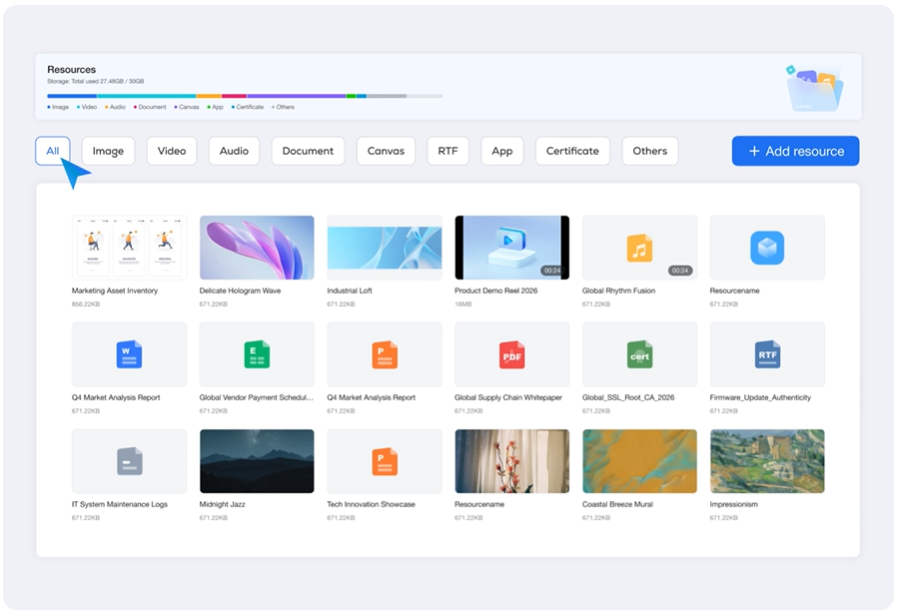Open the green spreadsheet Global Vendor Payment icon

coord(257,354)
